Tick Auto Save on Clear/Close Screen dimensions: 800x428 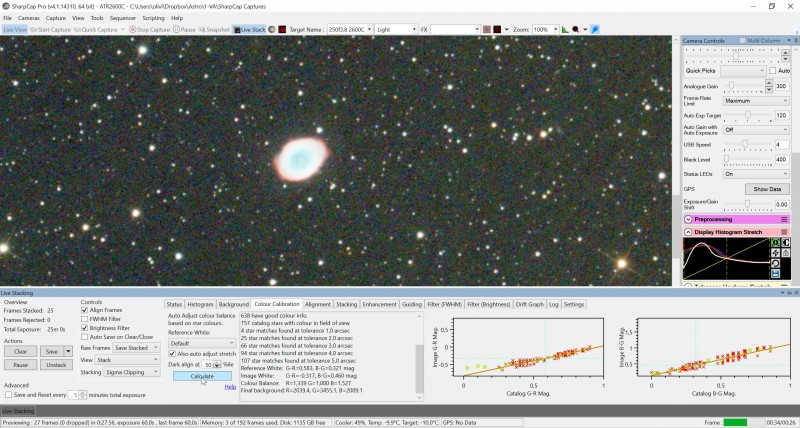tap(85, 337)
